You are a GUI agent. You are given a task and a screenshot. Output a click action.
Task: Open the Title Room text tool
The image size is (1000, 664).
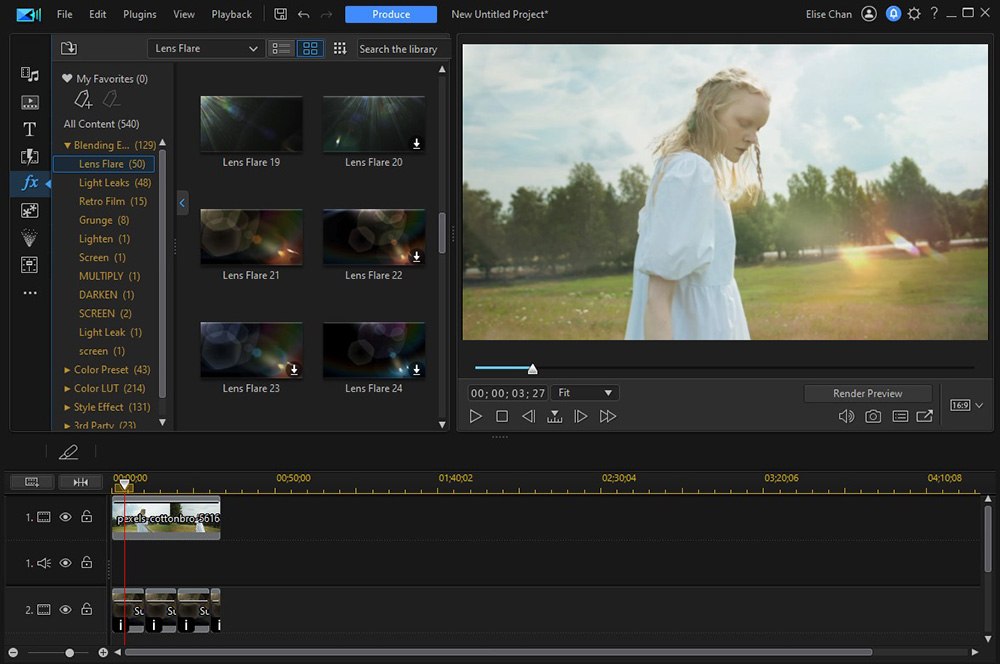29,129
